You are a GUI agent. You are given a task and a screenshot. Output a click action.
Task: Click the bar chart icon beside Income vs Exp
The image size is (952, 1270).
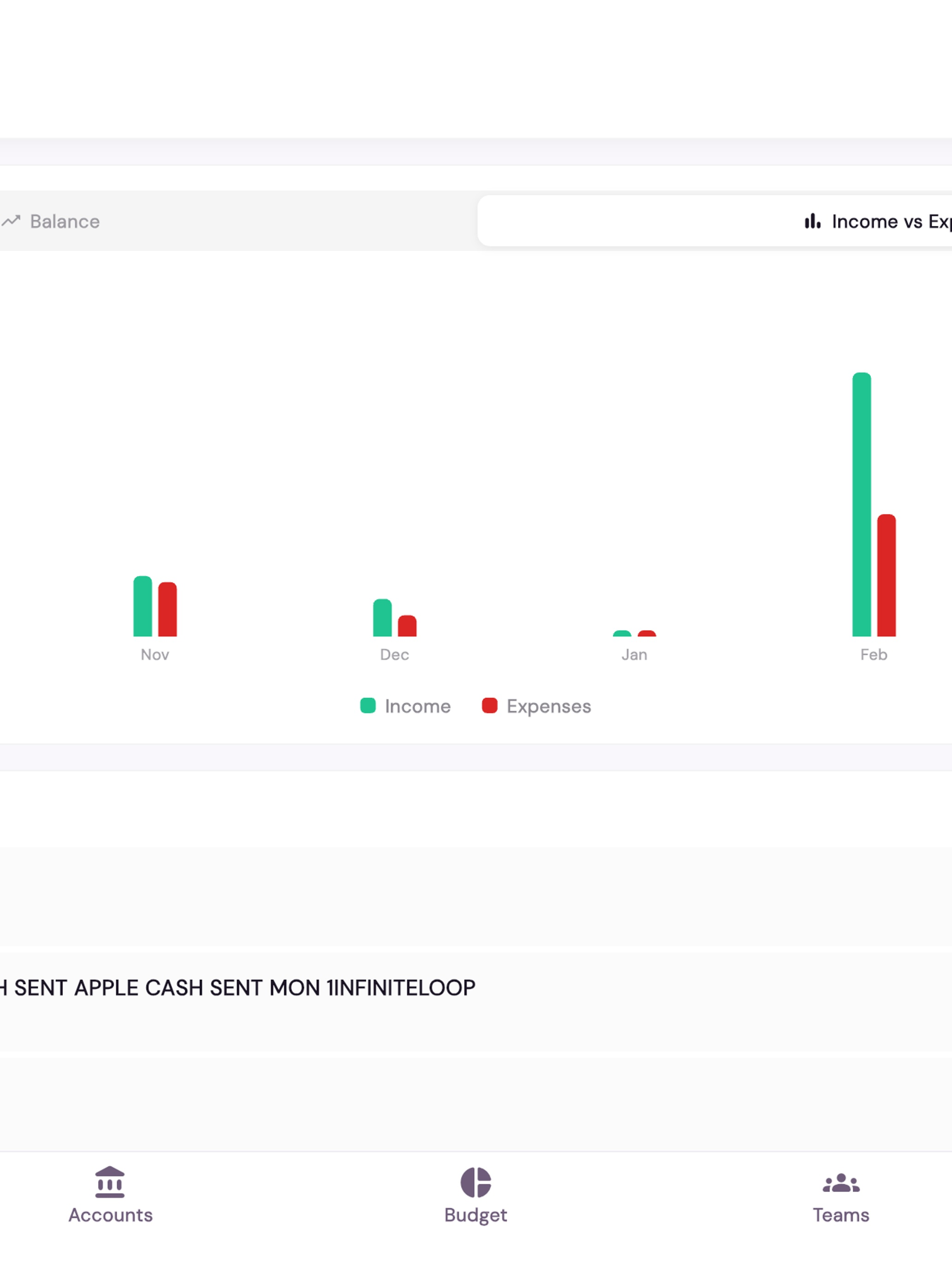coord(813,221)
